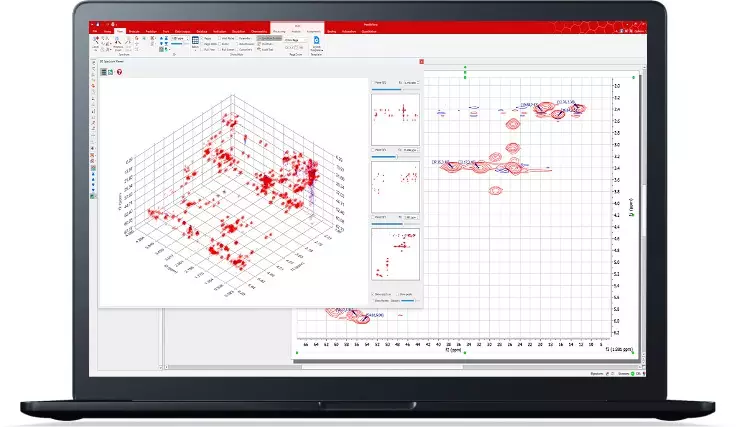Click the vertical scrollbar right of the 2D spectrum

click(644, 211)
